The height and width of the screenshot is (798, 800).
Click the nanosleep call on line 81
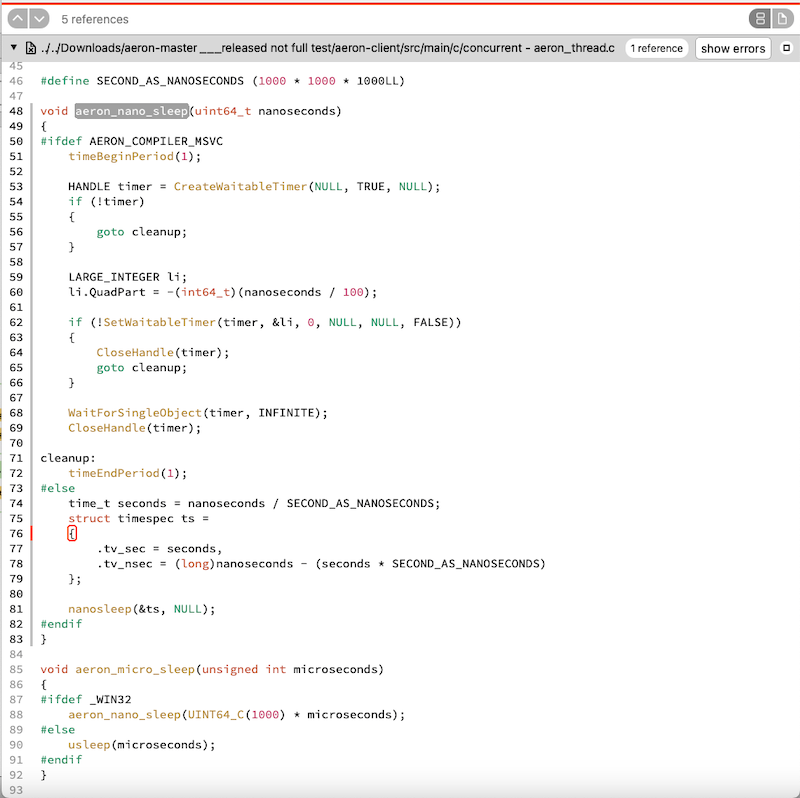tap(99, 609)
